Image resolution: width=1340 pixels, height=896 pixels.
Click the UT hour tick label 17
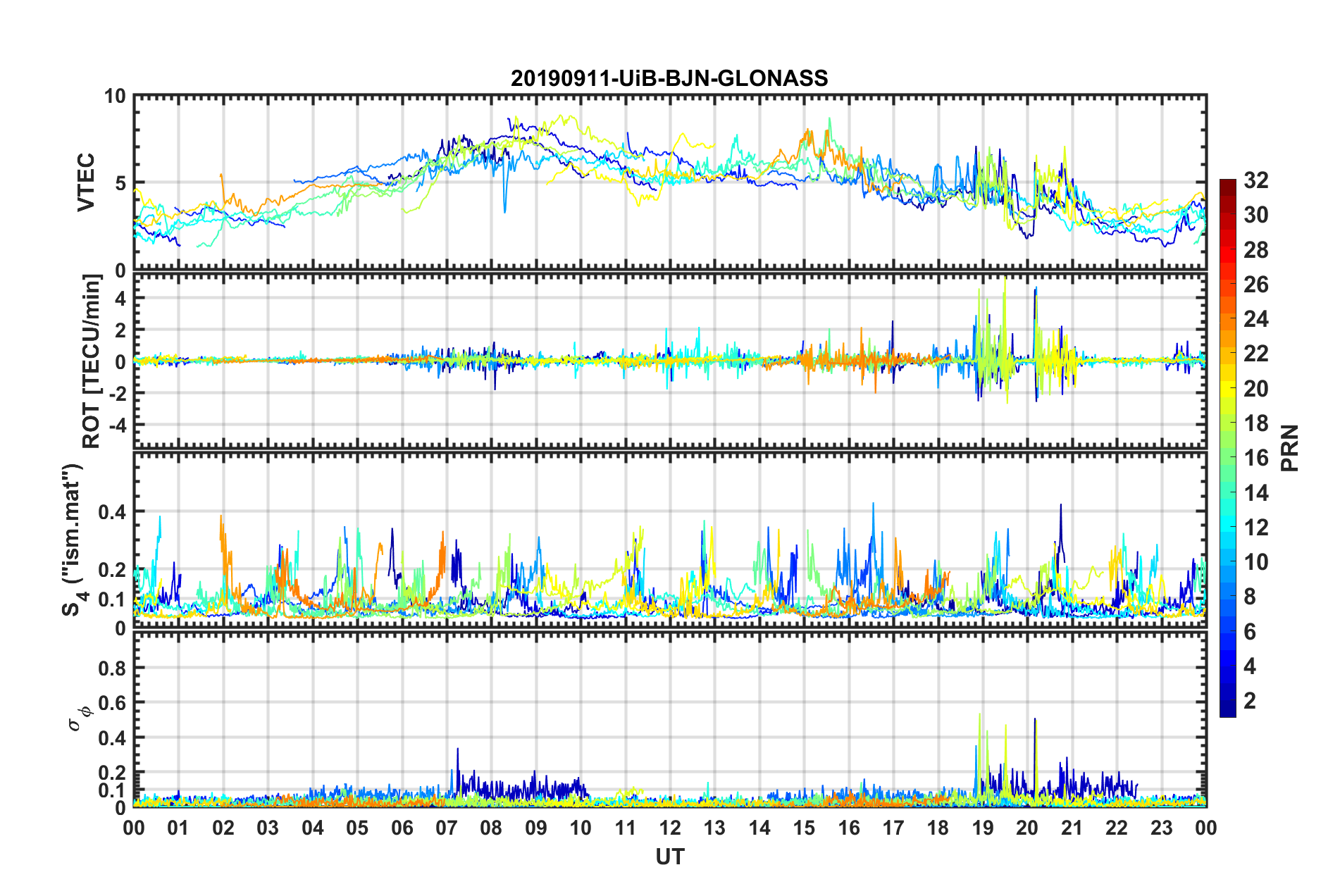pyautogui.click(x=893, y=828)
